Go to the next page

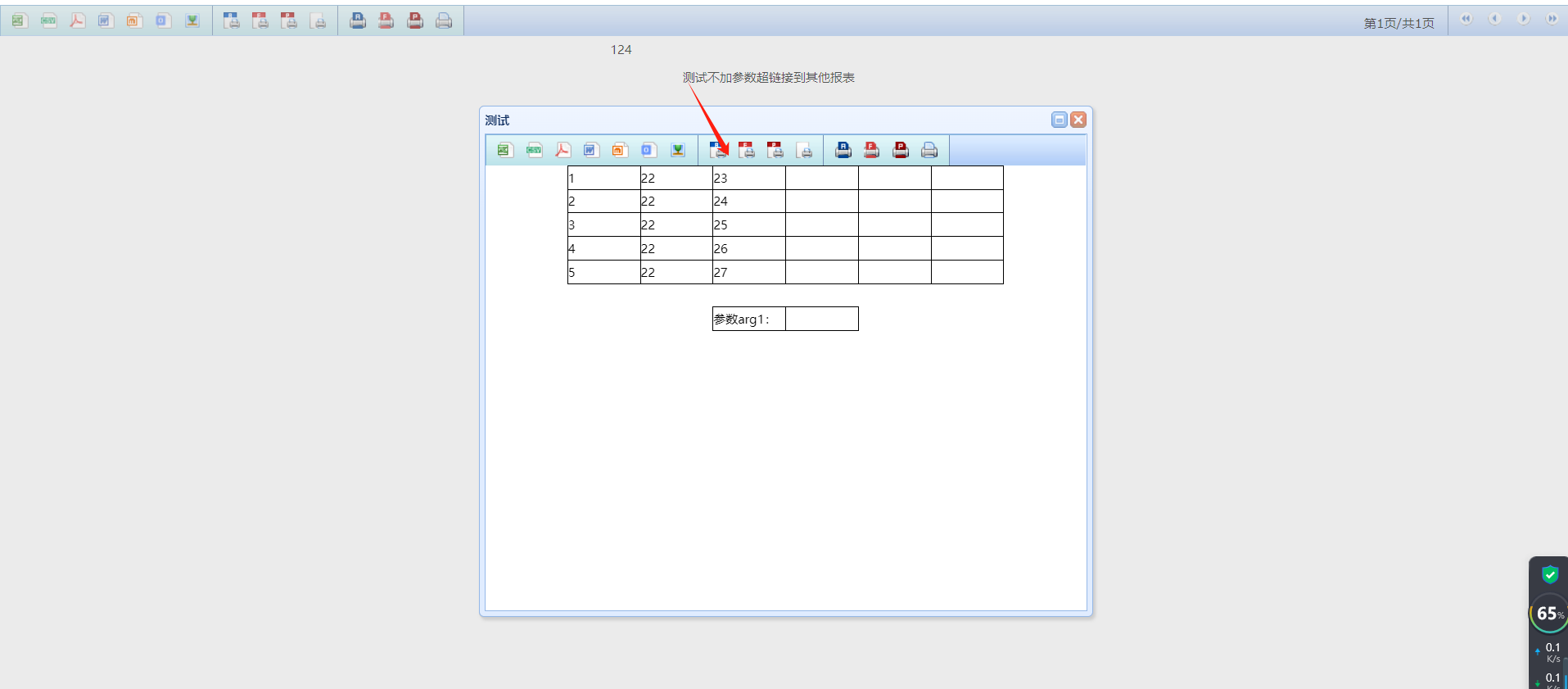pyautogui.click(x=1524, y=19)
